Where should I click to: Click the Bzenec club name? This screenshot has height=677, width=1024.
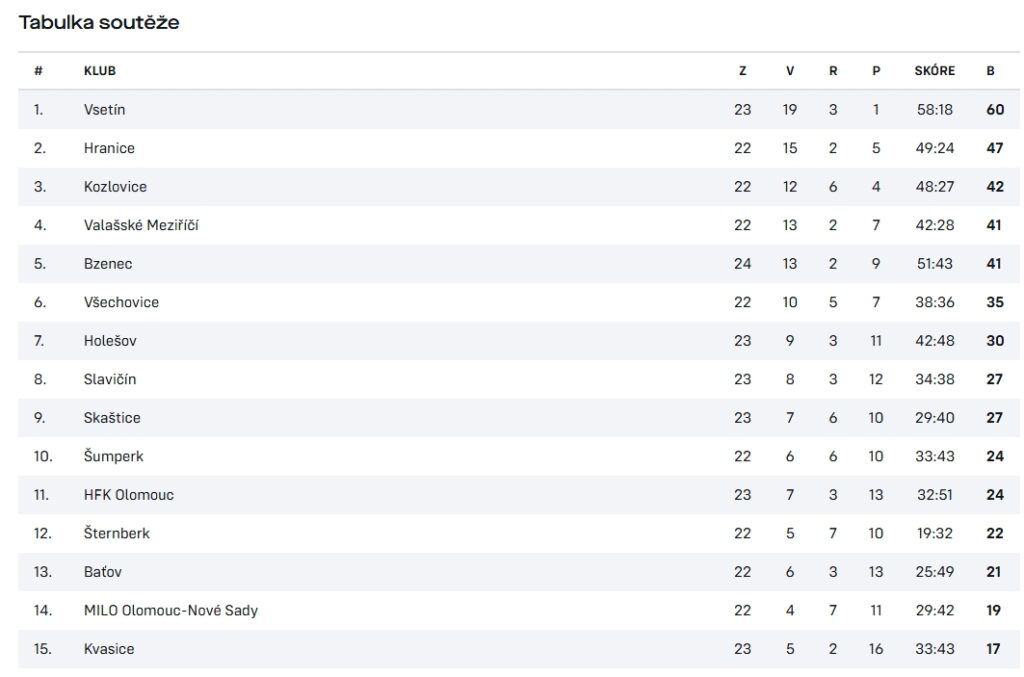(x=108, y=264)
